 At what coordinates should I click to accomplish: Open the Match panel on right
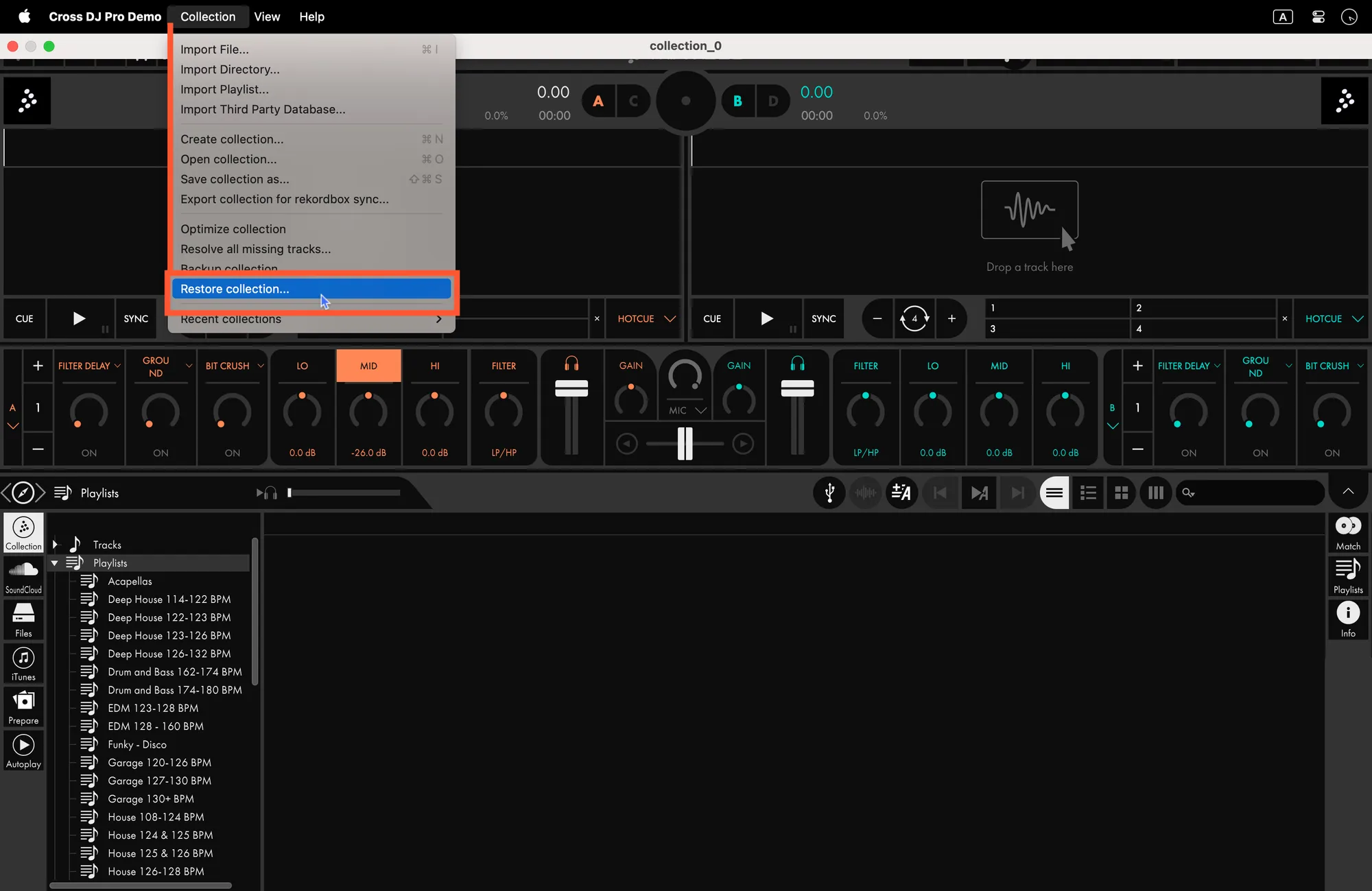click(1347, 533)
